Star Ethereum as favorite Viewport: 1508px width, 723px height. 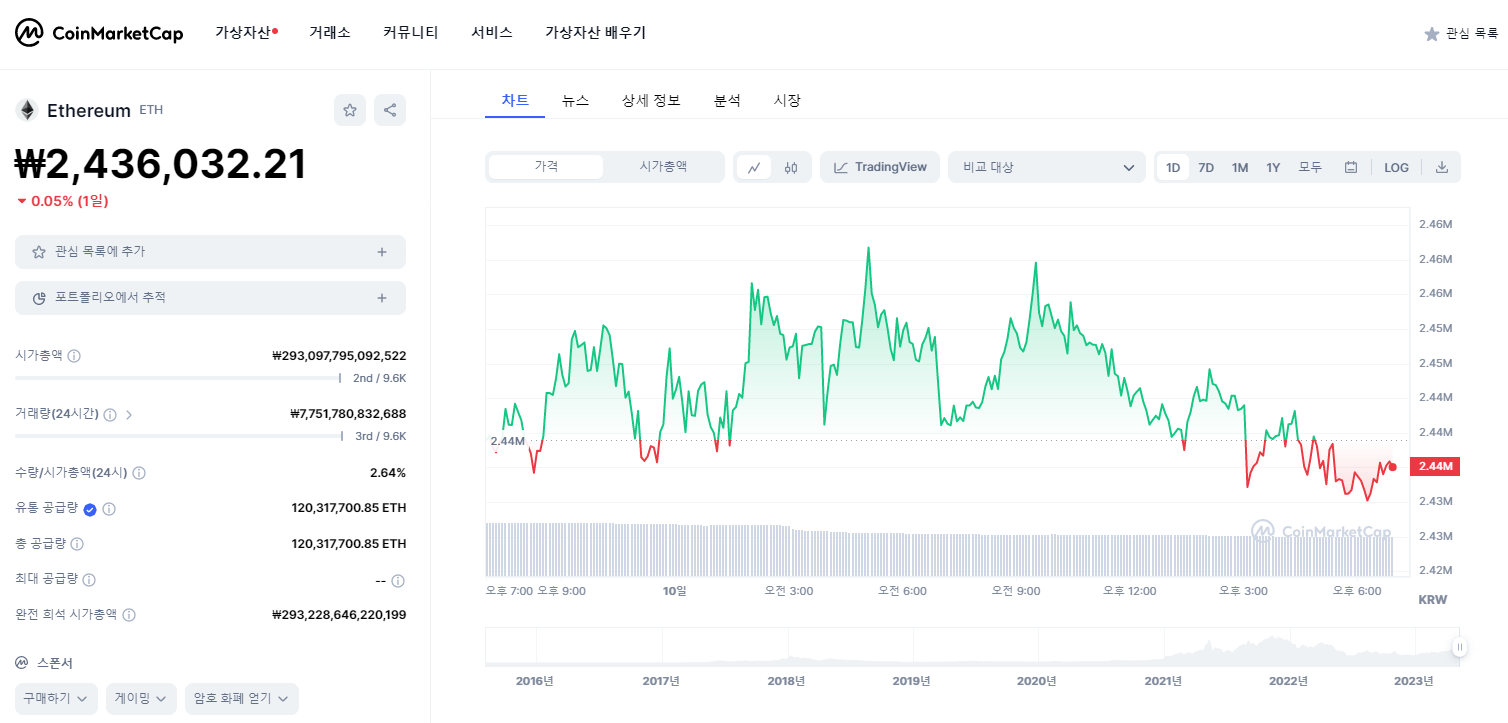tap(350, 110)
